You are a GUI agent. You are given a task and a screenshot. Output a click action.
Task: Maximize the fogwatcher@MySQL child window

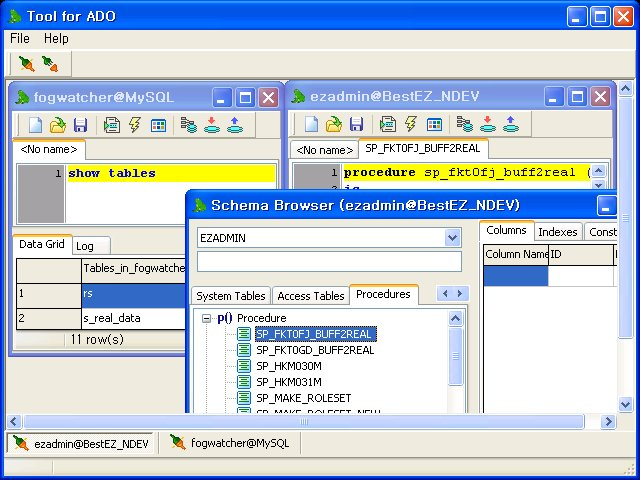coord(245,98)
